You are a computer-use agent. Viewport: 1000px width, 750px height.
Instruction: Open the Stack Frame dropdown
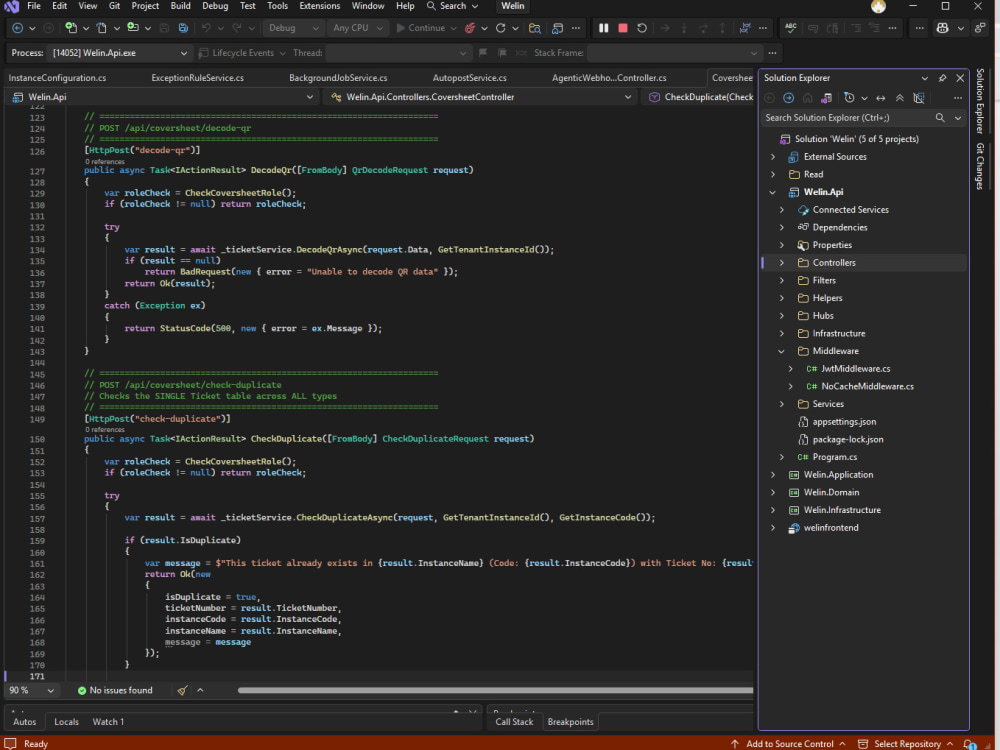point(673,53)
